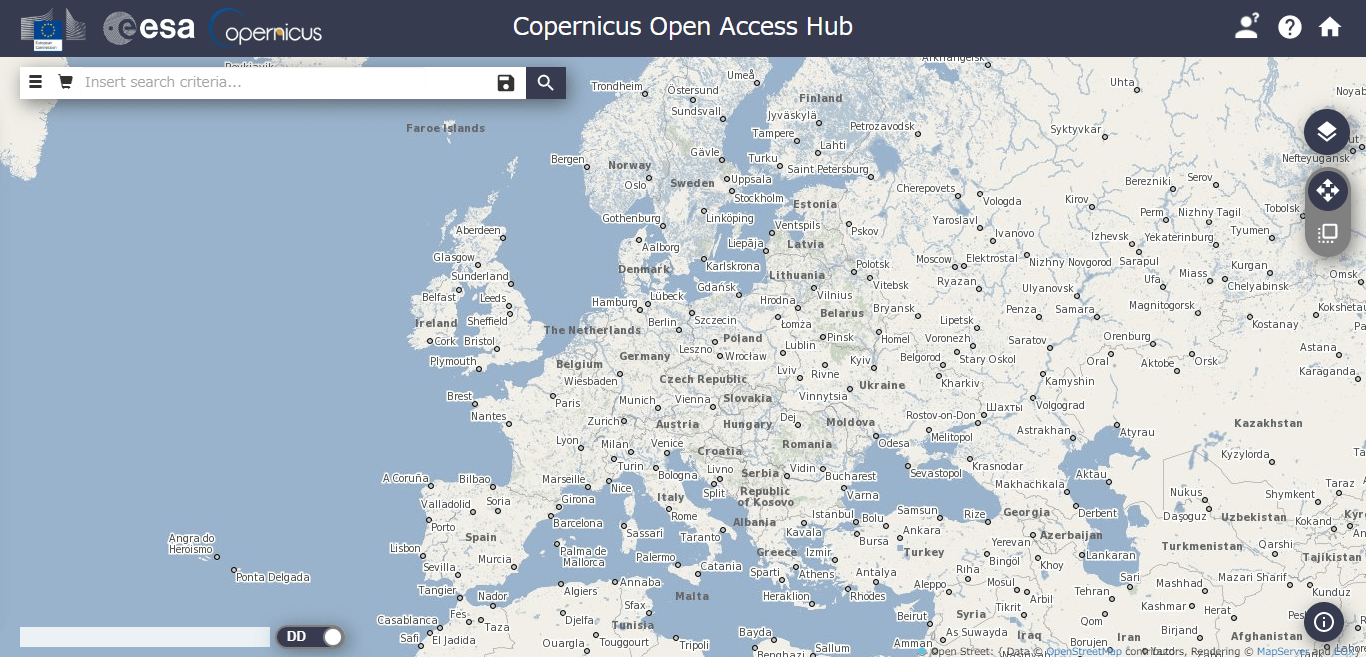The height and width of the screenshot is (657, 1366).
Task: Run search with magnifier button
Action: coord(546,83)
